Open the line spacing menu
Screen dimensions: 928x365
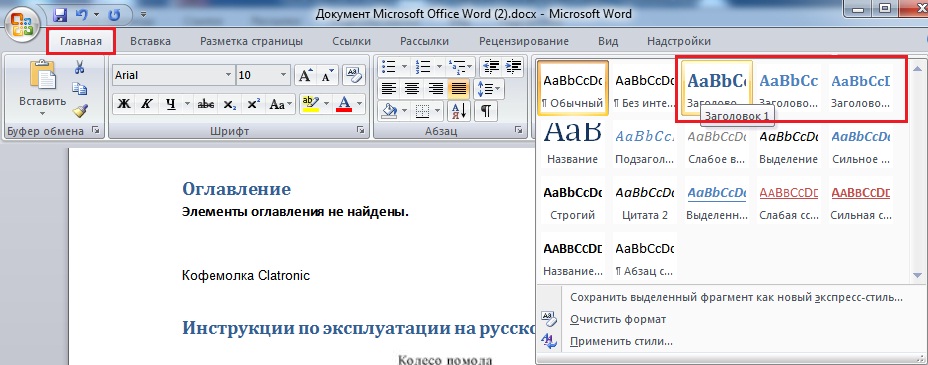click(x=489, y=89)
